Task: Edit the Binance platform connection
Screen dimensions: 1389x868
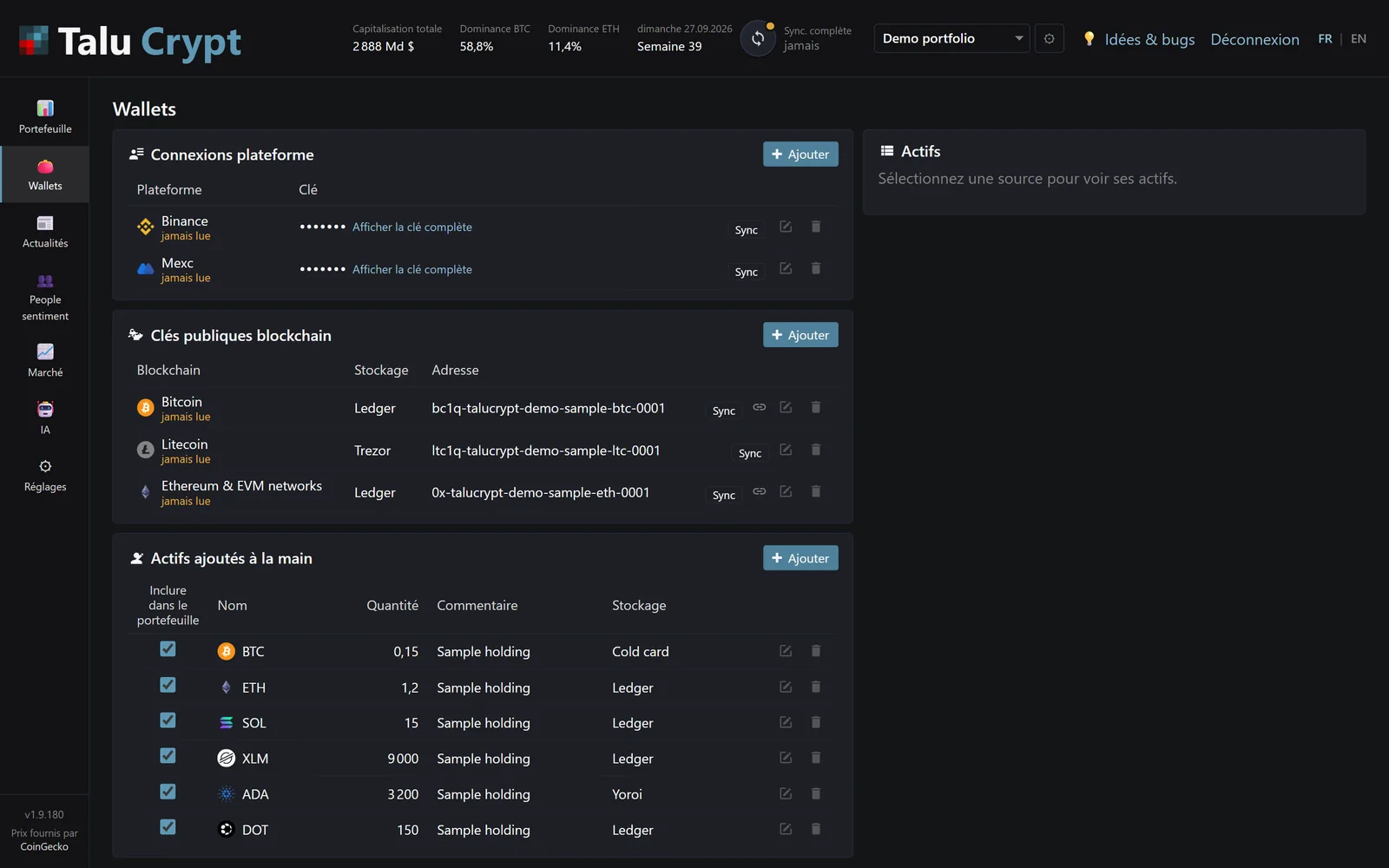Action: (786, 227)
